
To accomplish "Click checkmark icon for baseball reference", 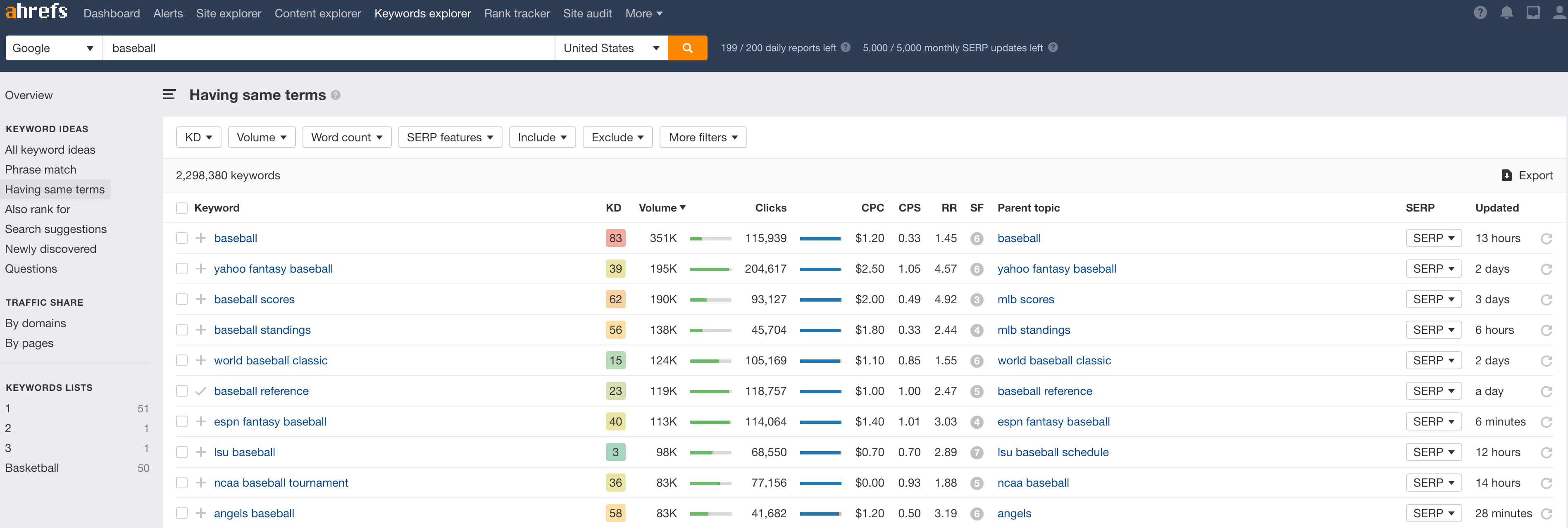I will coord(200,391).
